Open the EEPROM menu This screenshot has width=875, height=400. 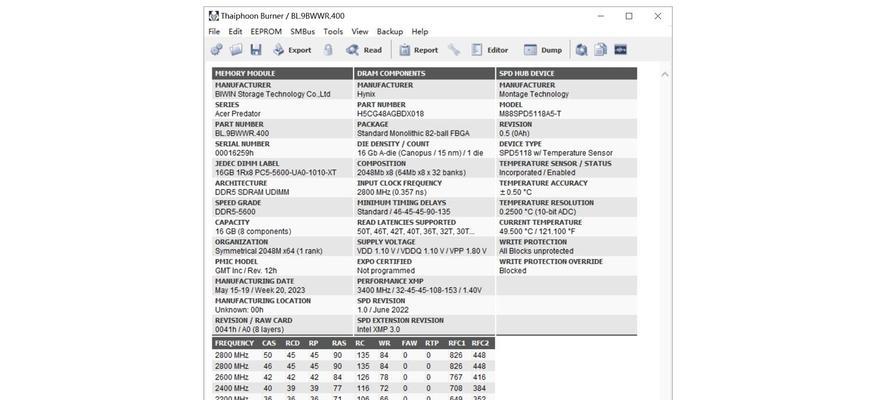(266, 32)
